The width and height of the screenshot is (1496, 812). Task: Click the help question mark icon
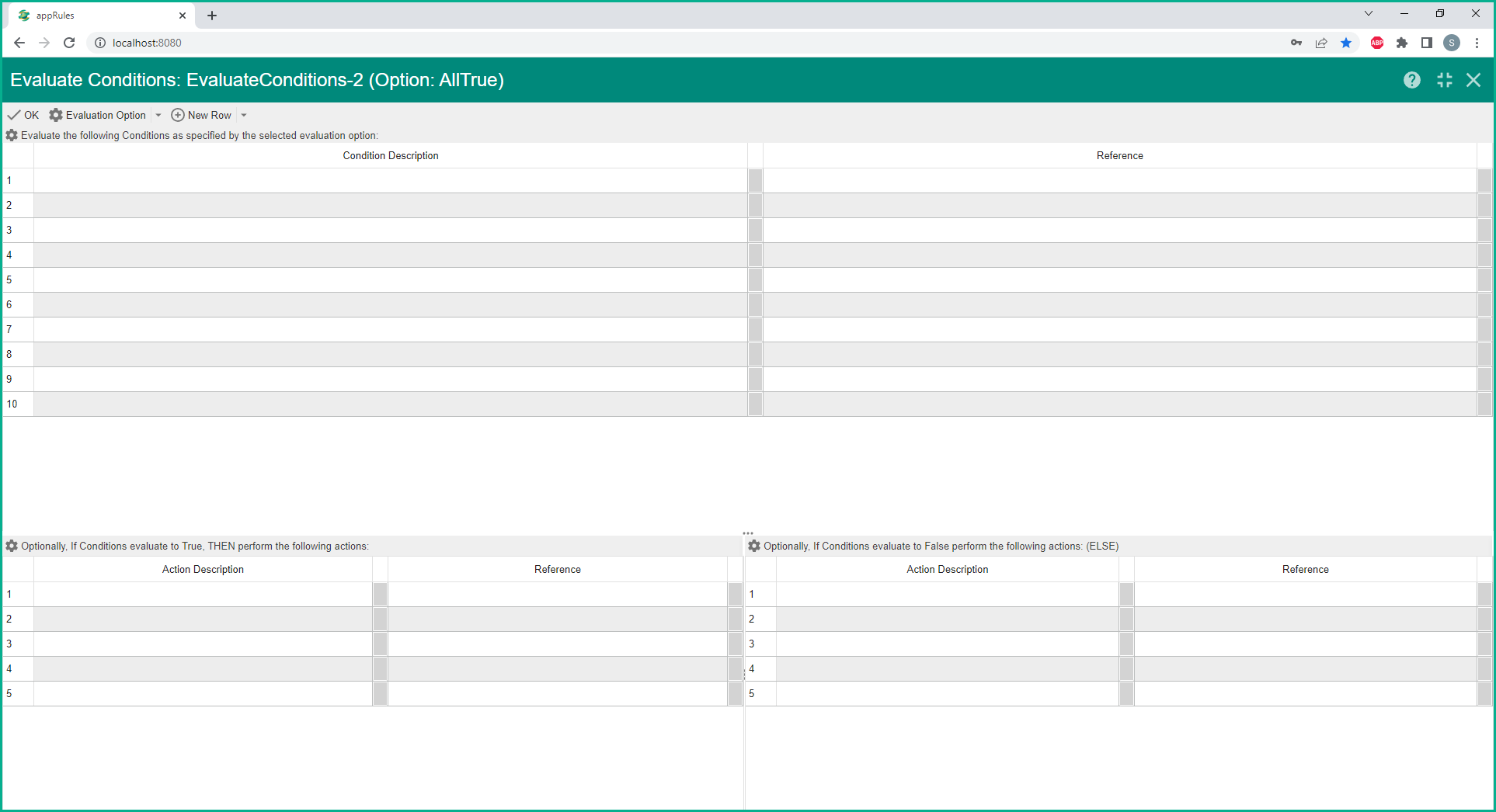pyautogui.click(x=1411, y=80)
